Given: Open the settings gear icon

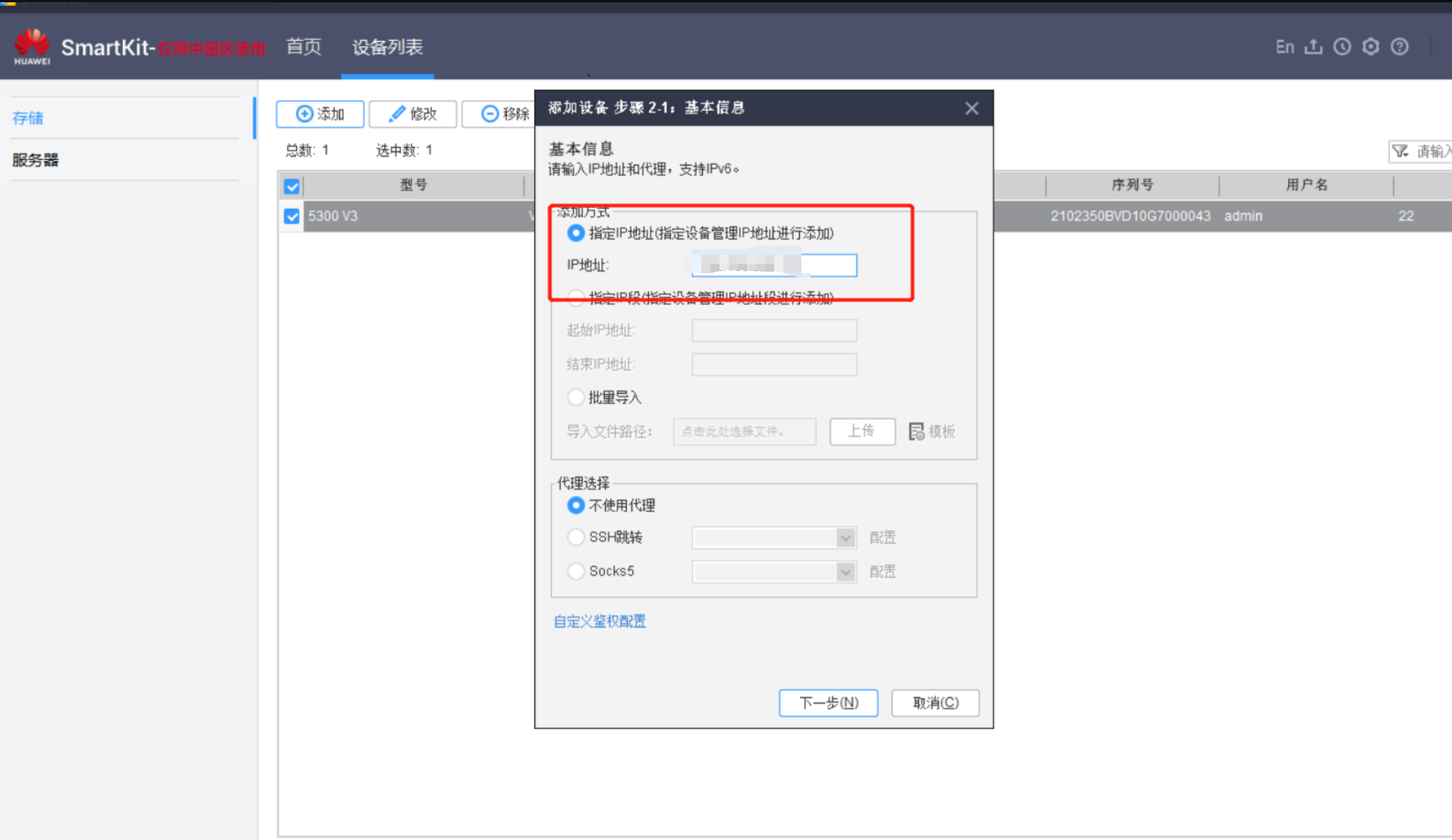Looking at the screenshot, I should pos(1371,47).
